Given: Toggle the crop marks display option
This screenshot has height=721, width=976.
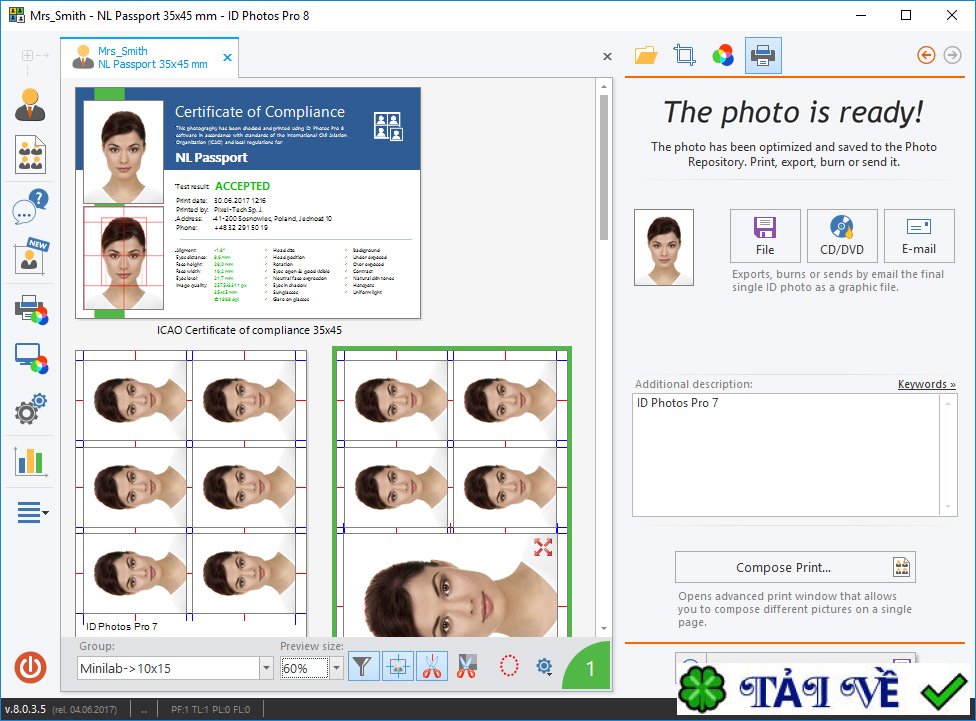Looking at the screenshot, I should coord(398,666).
